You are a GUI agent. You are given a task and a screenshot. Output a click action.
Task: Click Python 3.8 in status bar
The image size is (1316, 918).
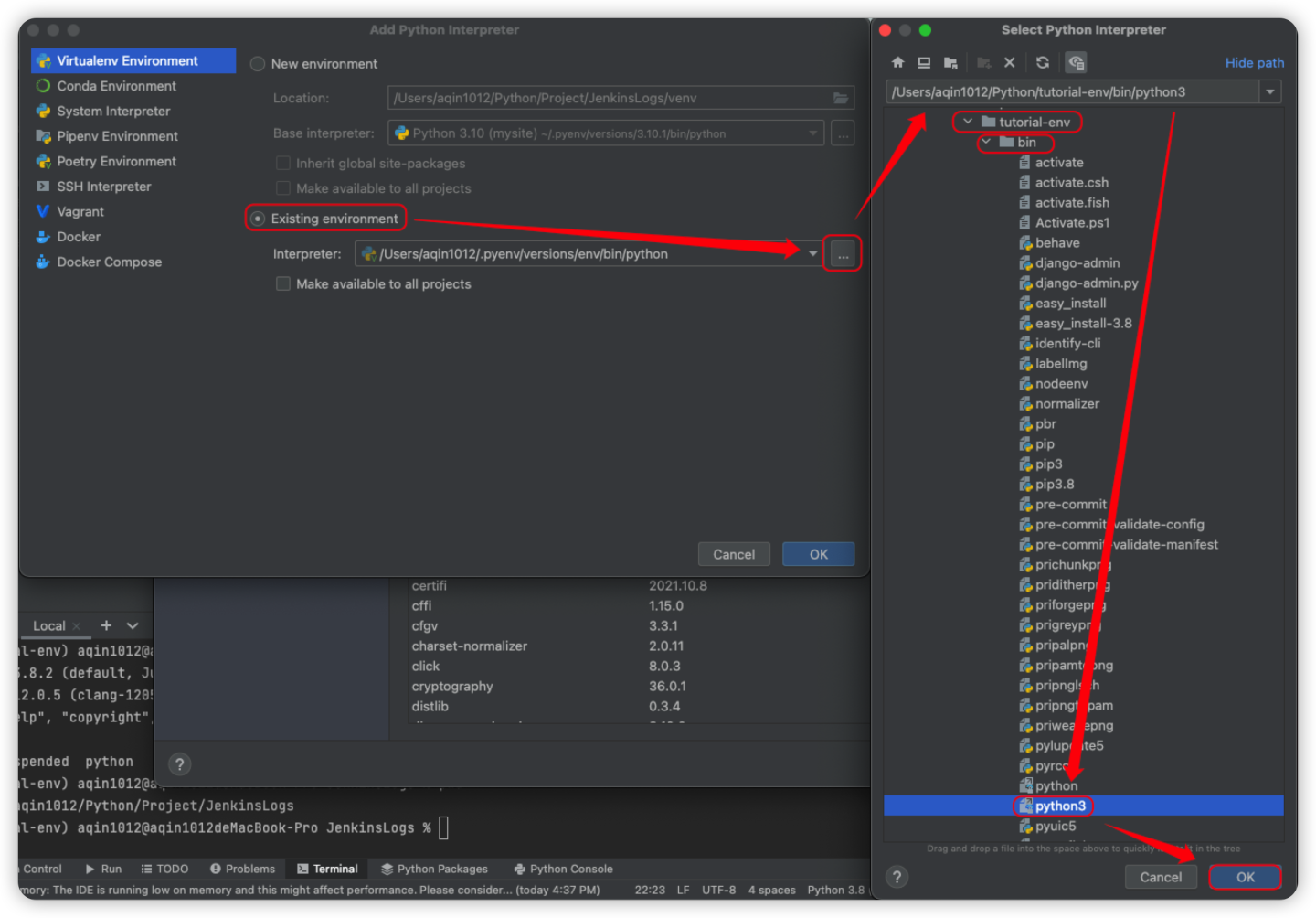(x=835, y=890)
